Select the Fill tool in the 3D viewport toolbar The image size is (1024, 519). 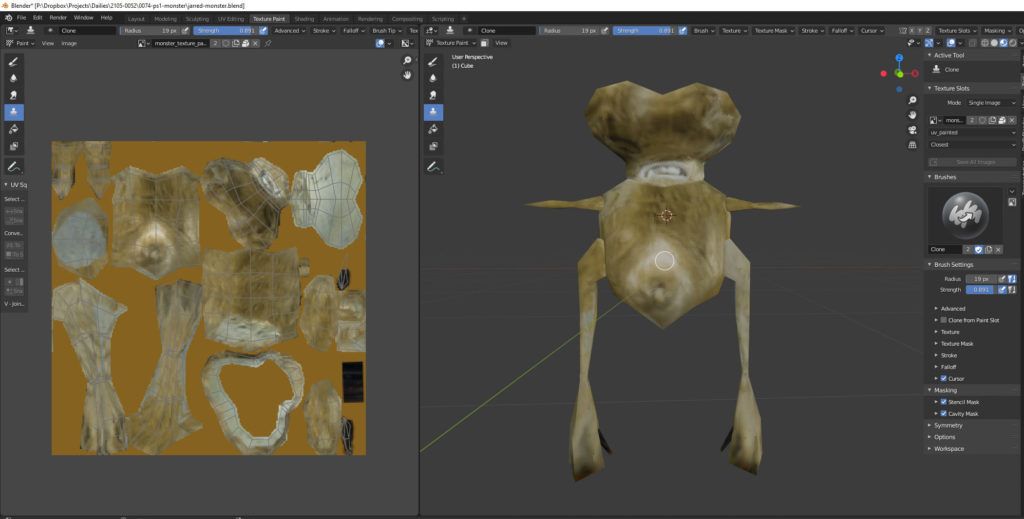pyautogui.click(x=433, y=129)
